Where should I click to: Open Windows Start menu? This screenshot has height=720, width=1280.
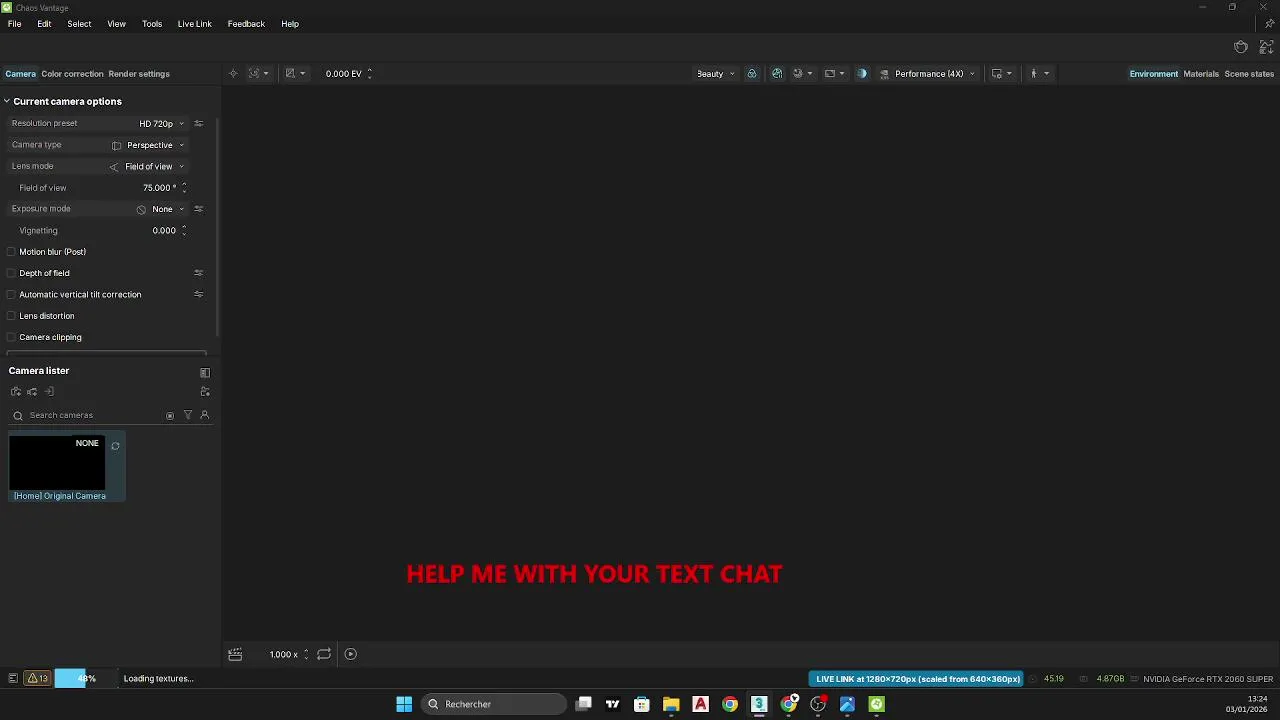(x=404, y=704)
